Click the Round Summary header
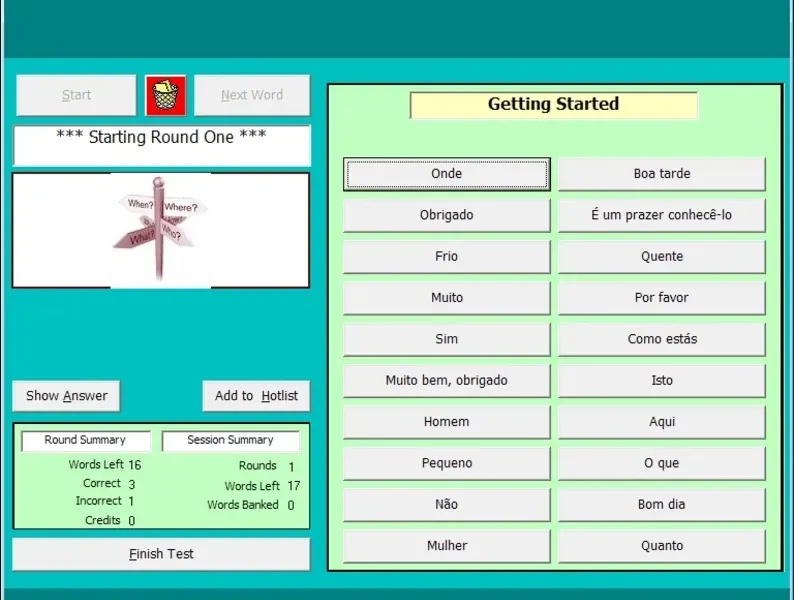 coord(85,441)
